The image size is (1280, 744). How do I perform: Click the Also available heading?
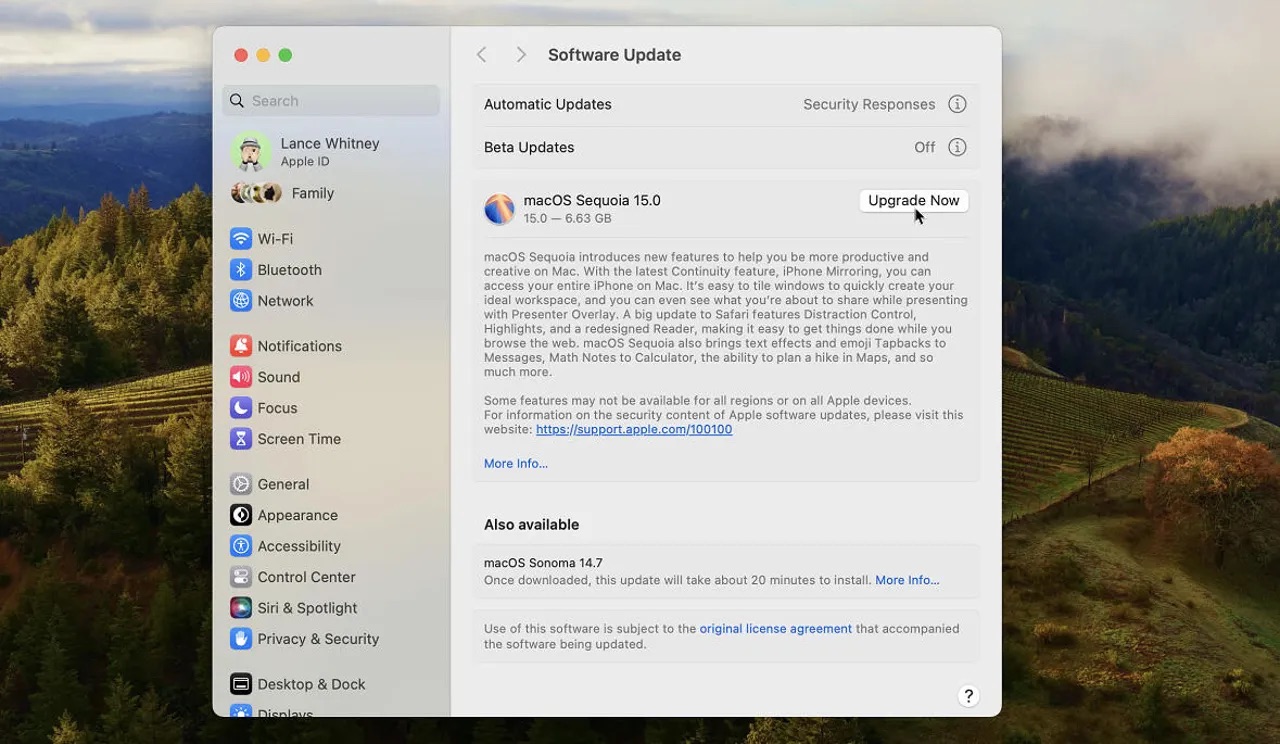tap(531, 524)
